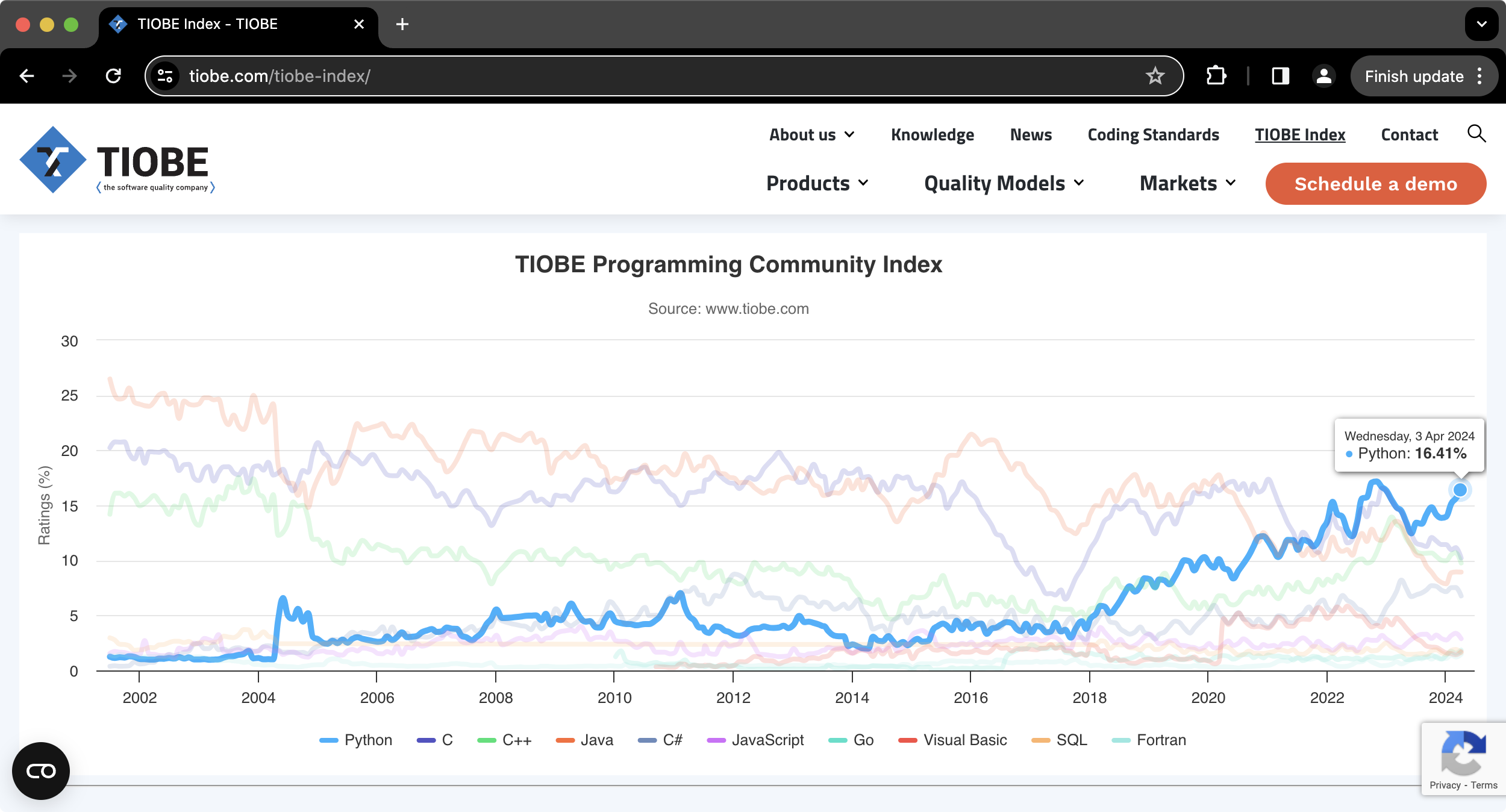Click the Visual Basic legend color swatch
The image size is (1506, 812).
click(907, 740)
